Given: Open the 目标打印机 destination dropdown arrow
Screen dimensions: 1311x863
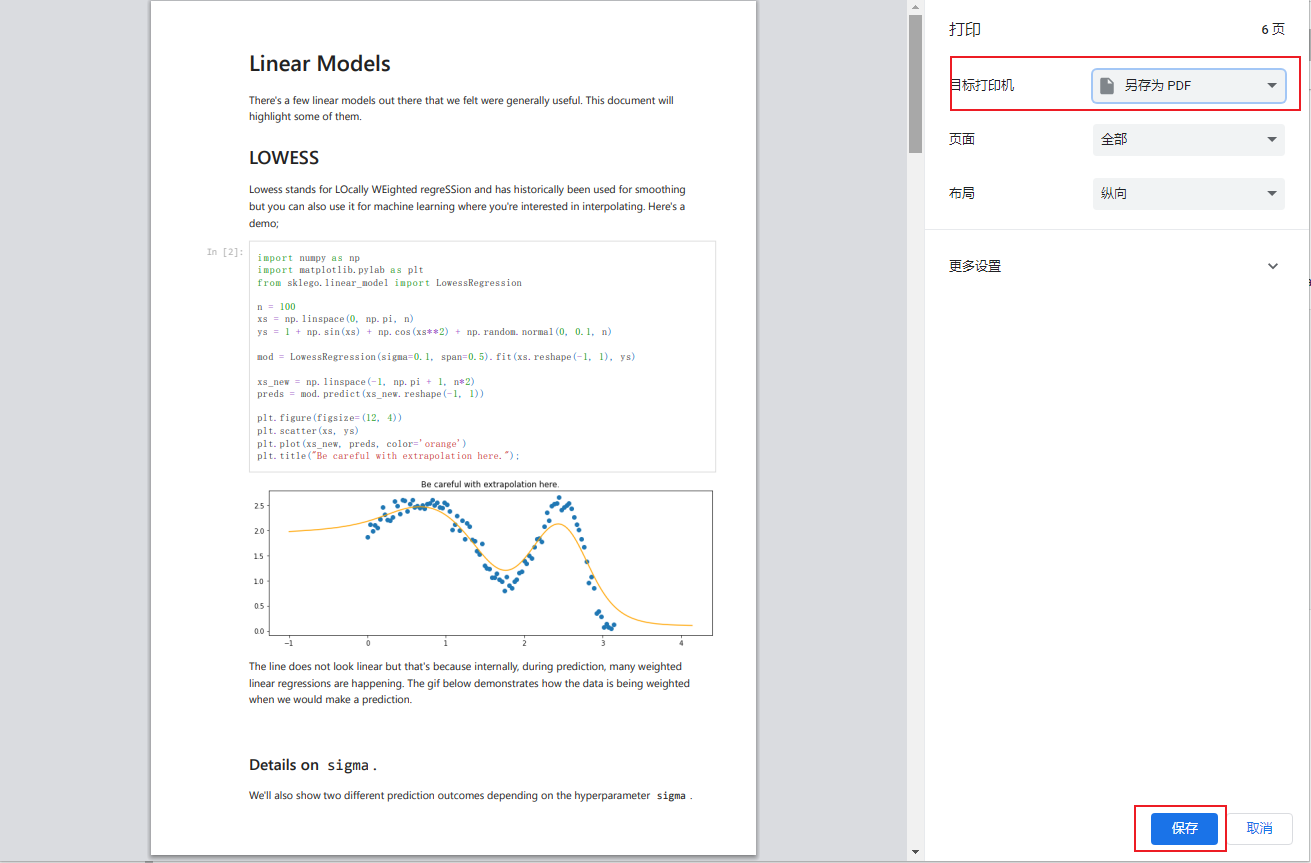Looking at the screenshot, I should pyautogui.click(x=1272, y=86).
